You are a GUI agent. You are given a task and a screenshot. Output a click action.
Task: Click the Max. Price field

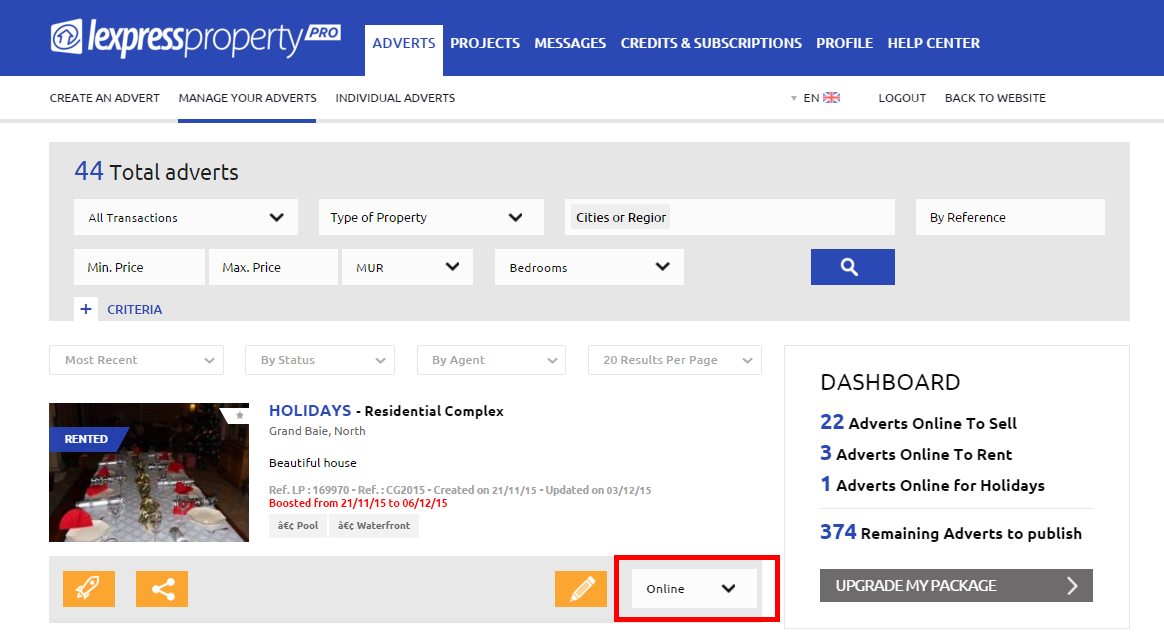(273, 267)
